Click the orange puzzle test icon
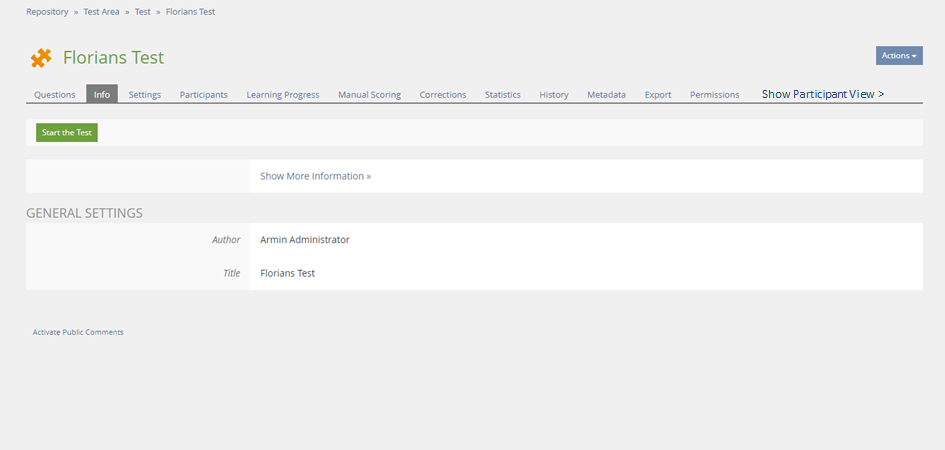Screen dimensions: 945x450 40,58
